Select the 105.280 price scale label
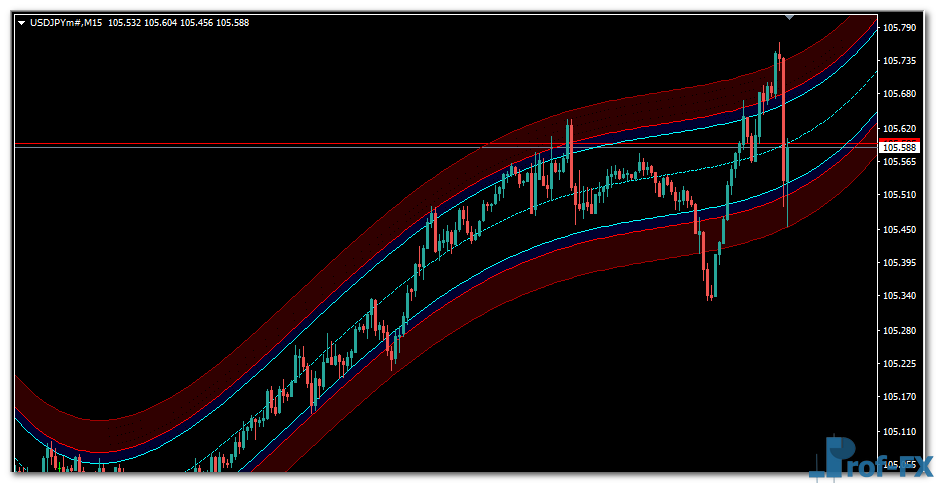Screen dimensions: 936x483 (x=900, y=330)
